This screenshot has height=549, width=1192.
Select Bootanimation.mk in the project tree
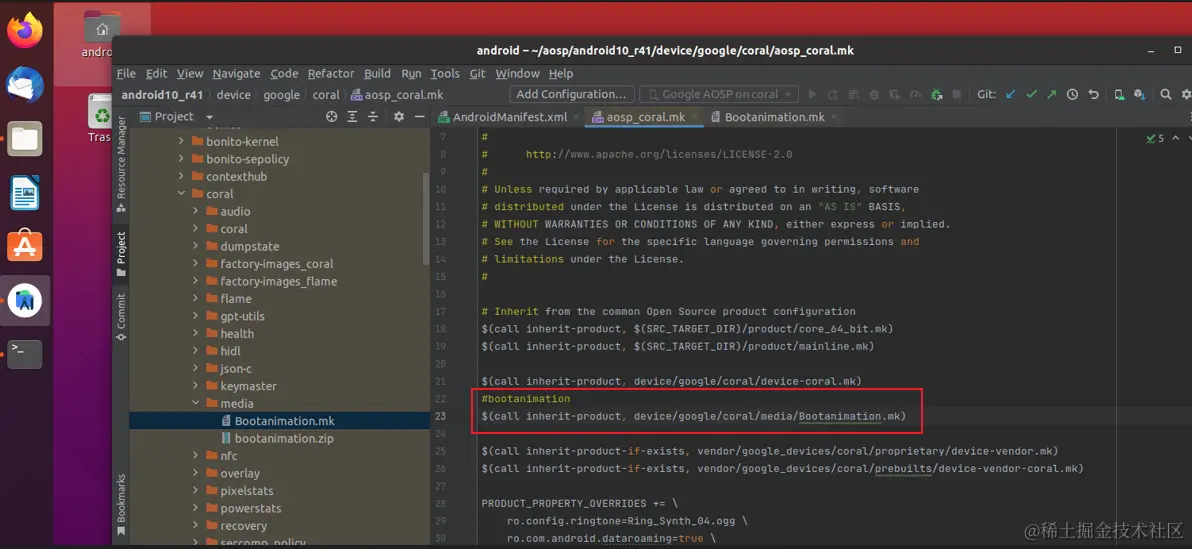[x=280, y=421]
